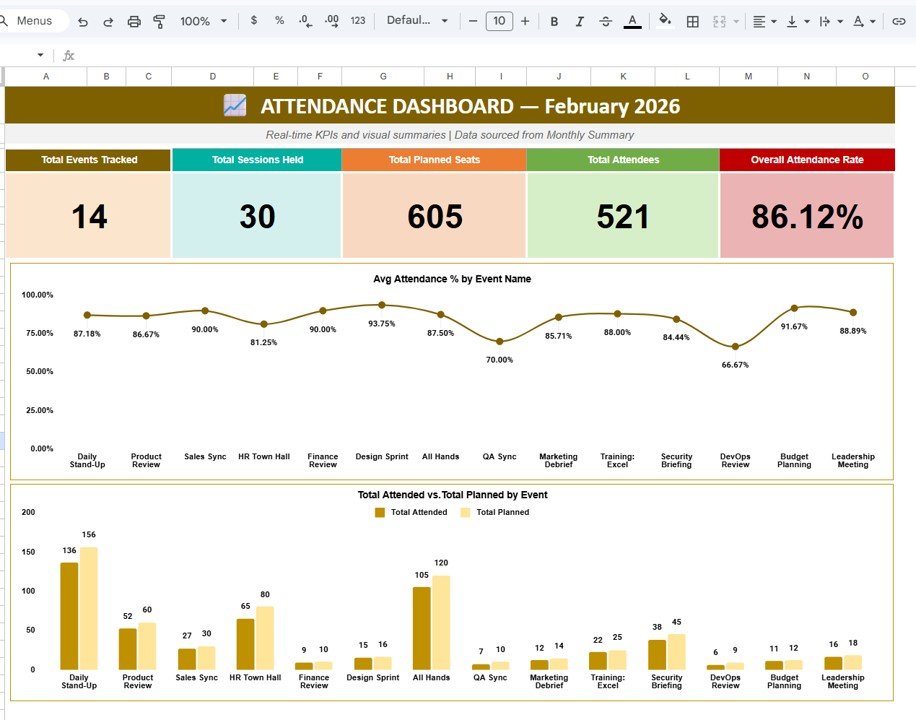The width and height of the screenshot is (916, 720).
Task: Format selection as currency
Action: pos(255,20)
